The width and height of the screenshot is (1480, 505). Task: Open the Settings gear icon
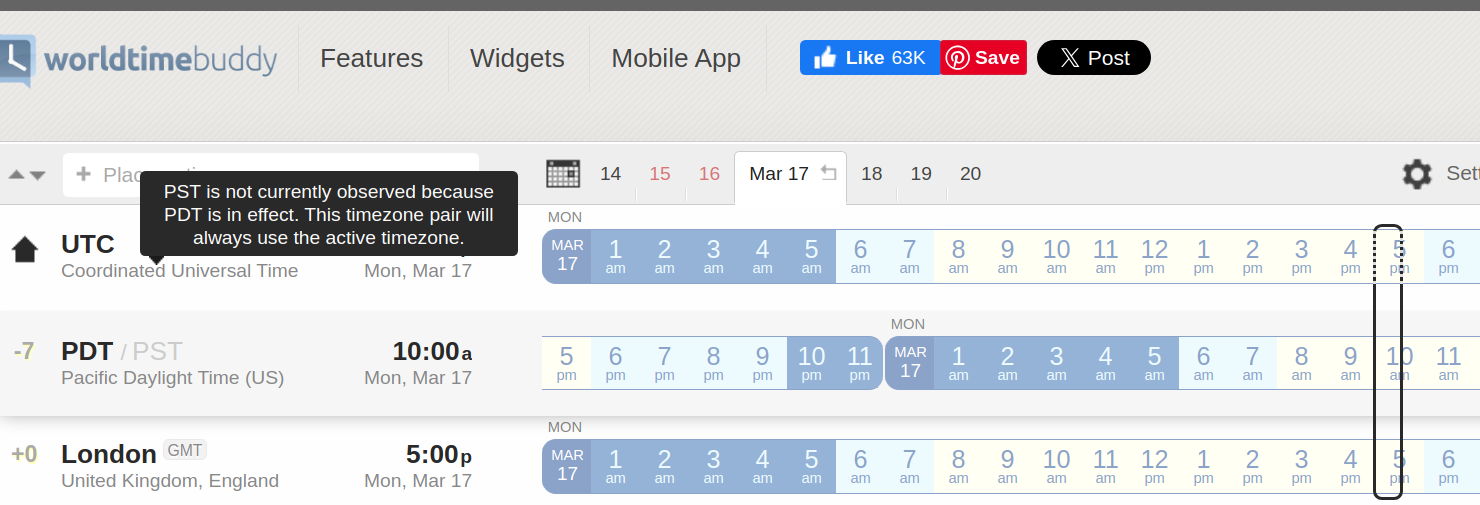(1417, 175)
